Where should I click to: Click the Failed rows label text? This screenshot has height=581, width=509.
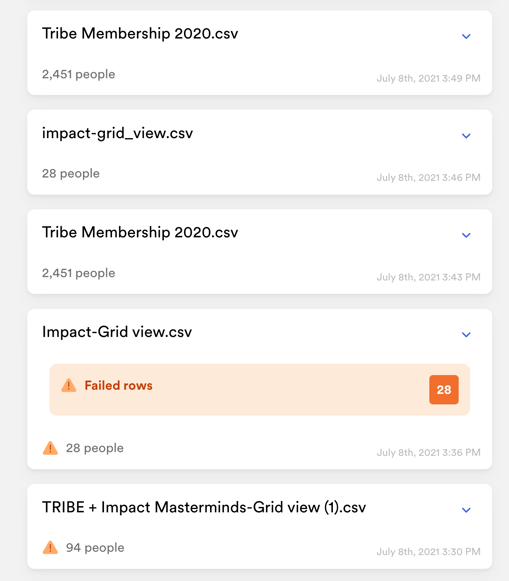(119, 385)
